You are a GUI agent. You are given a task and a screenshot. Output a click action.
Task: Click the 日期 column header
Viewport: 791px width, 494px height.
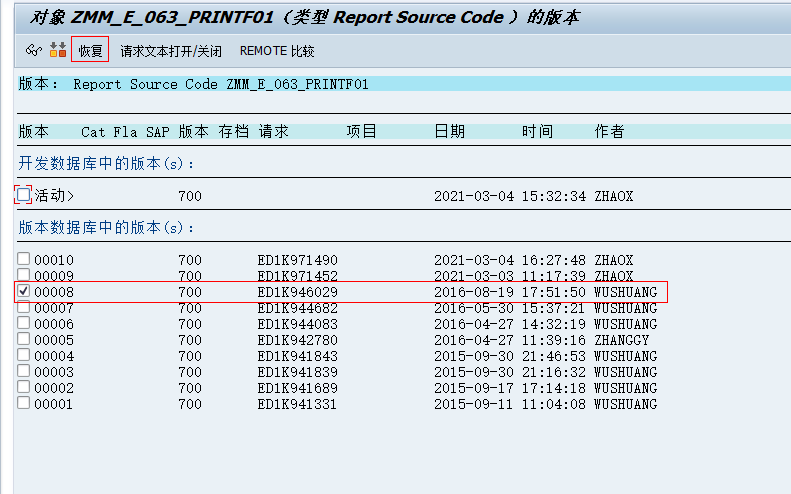[x=449, y=131]
